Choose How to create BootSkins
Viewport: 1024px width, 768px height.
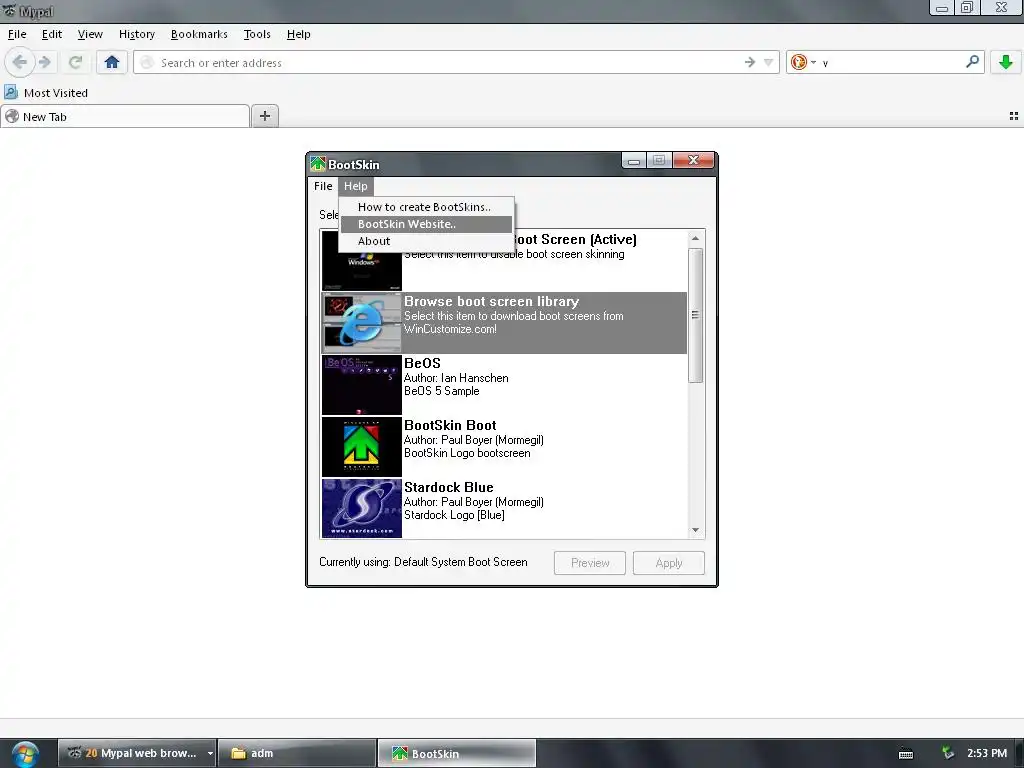click(426, 207)
